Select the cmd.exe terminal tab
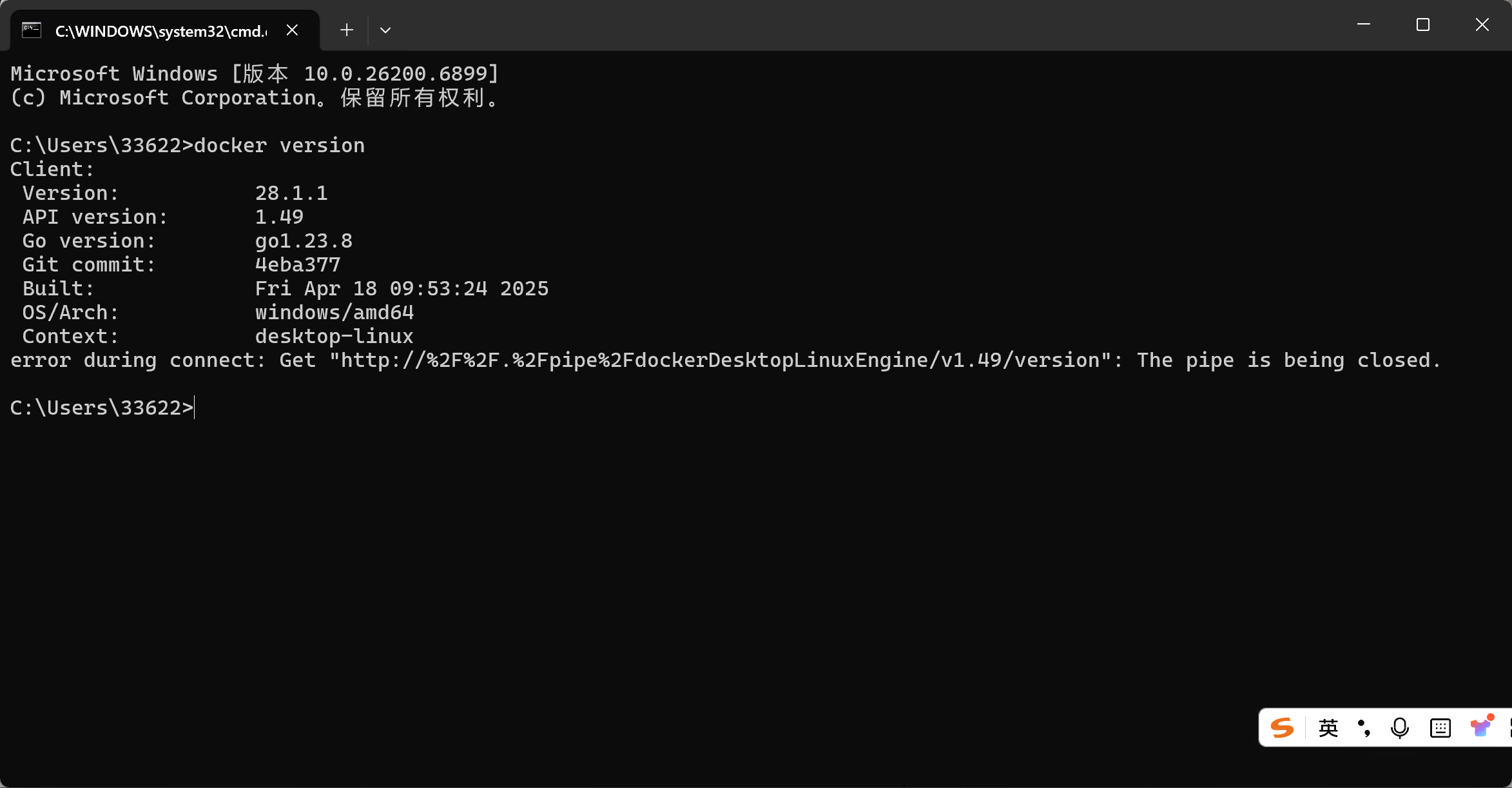 (x=158, y=30)
